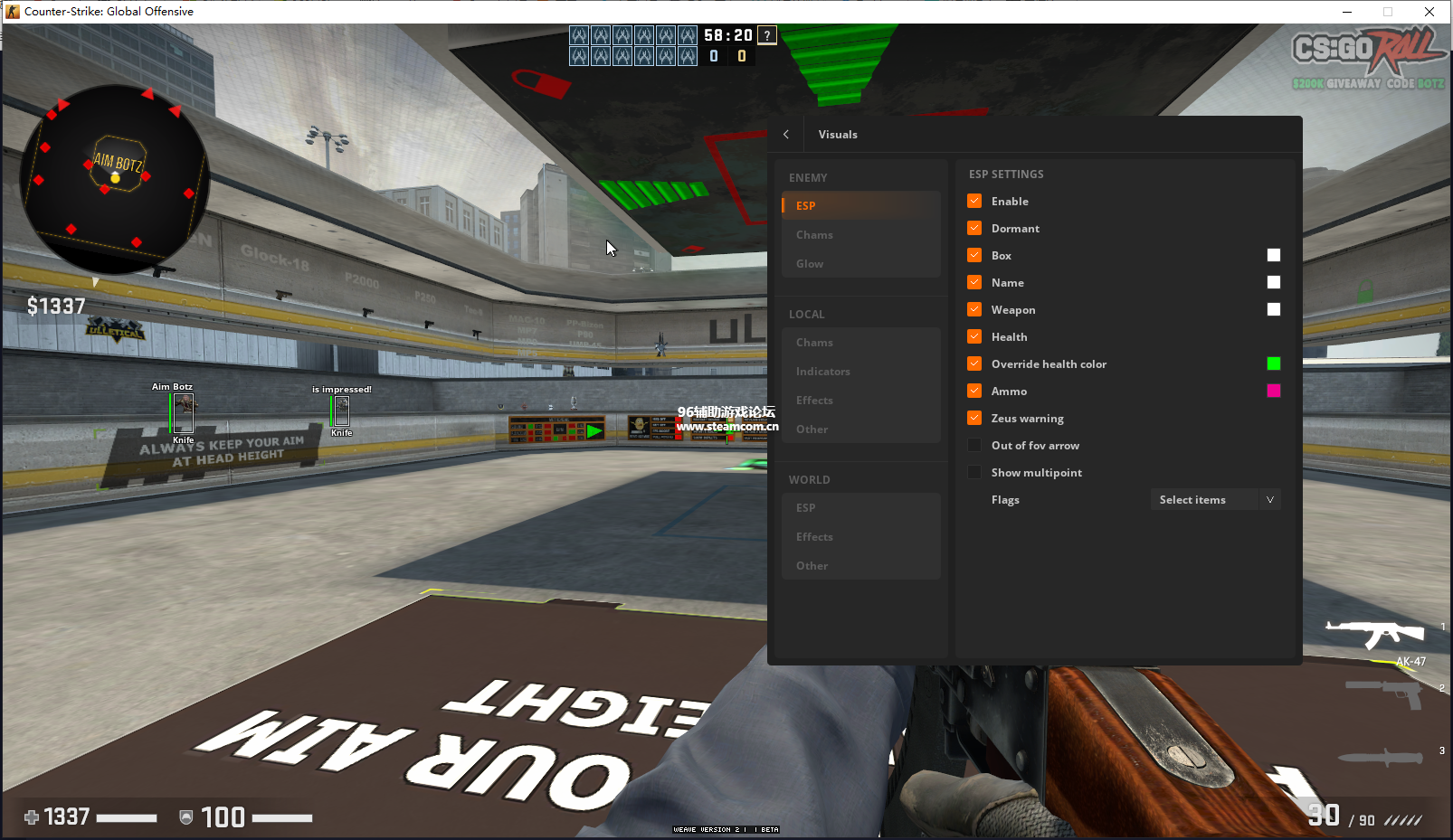
Task: Open the Local Other section
Action: 861,429
